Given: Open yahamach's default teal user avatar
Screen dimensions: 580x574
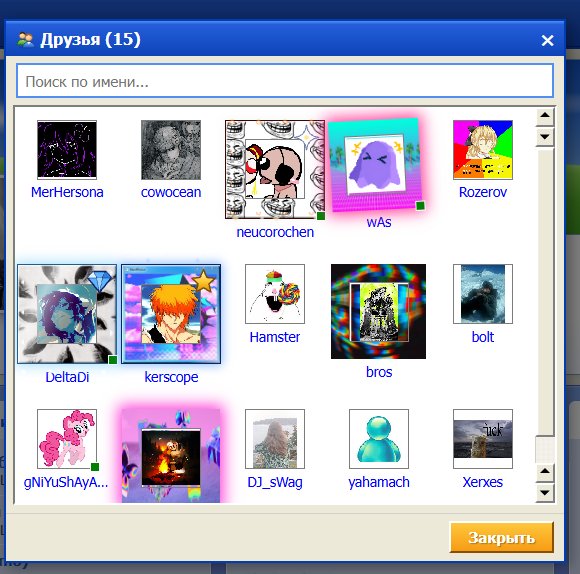Looking at the screenshot, I should [x=379, y=439].
